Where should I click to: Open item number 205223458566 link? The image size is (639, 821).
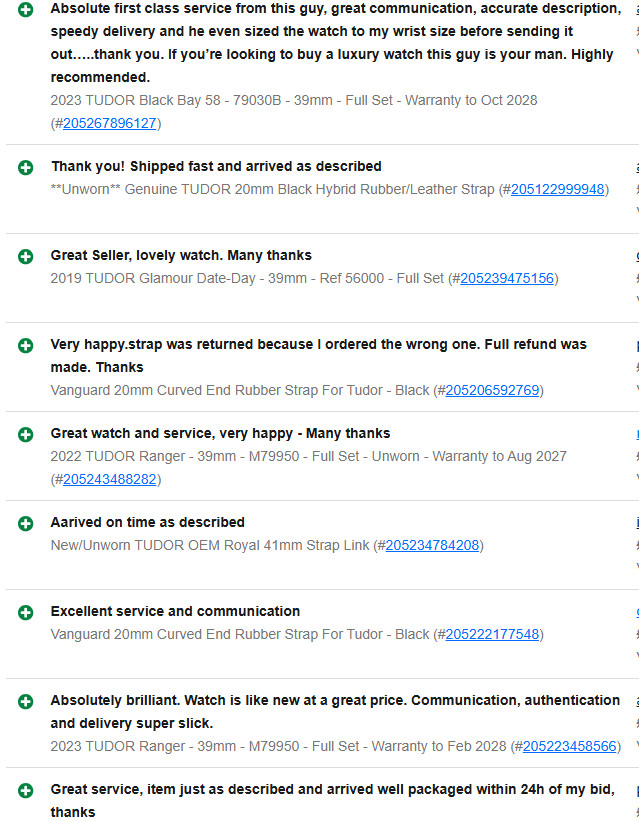(569, 746)
